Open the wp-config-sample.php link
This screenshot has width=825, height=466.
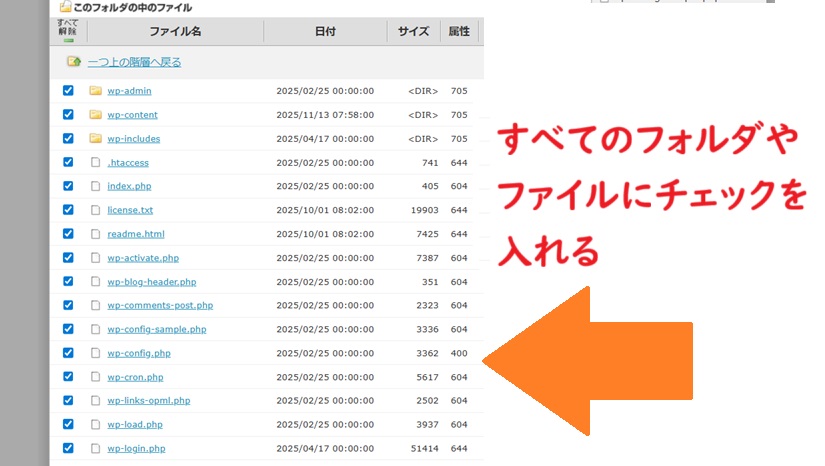(157, 329)
